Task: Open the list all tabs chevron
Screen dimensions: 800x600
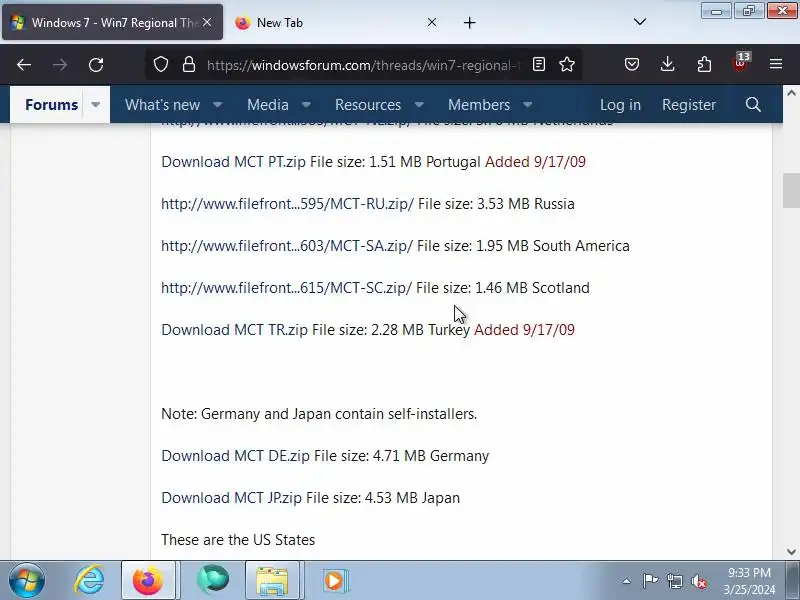Action: pos(640,22)
